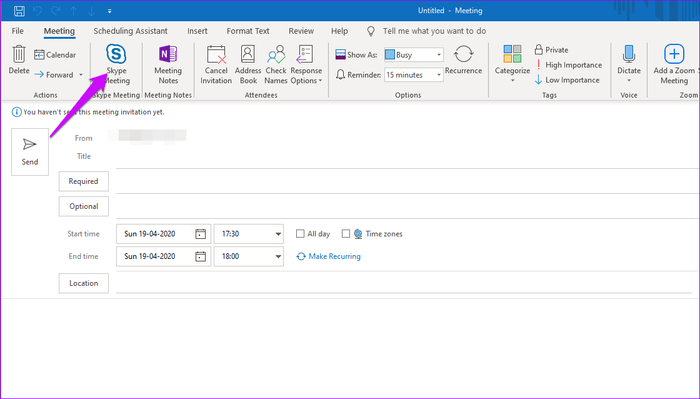This screenshot has height=399, width=700.
Task: Open Categorize color menu
Action: click(x=512, y=65)
